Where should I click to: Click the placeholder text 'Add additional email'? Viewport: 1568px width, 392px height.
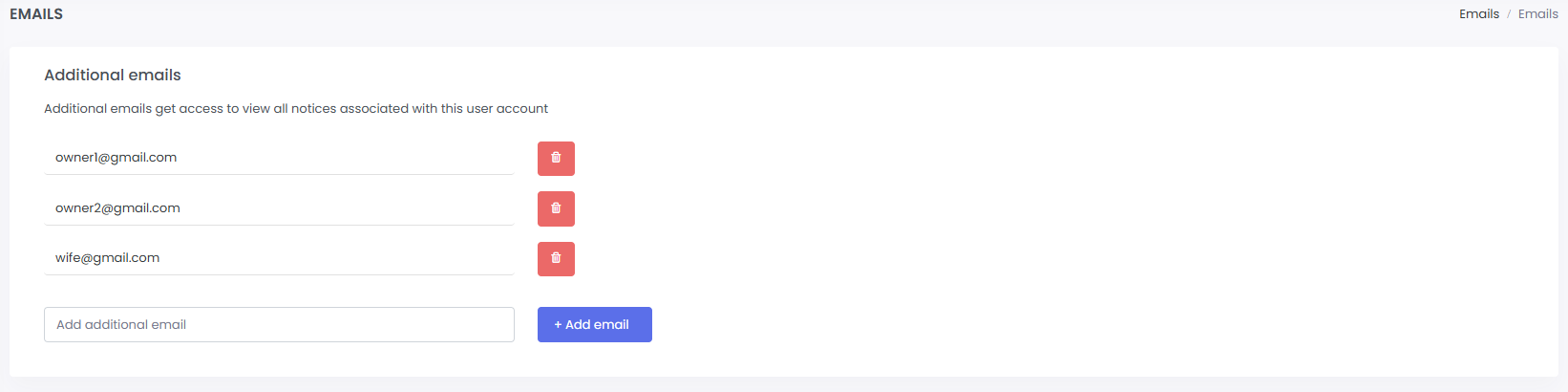point(121,325)
